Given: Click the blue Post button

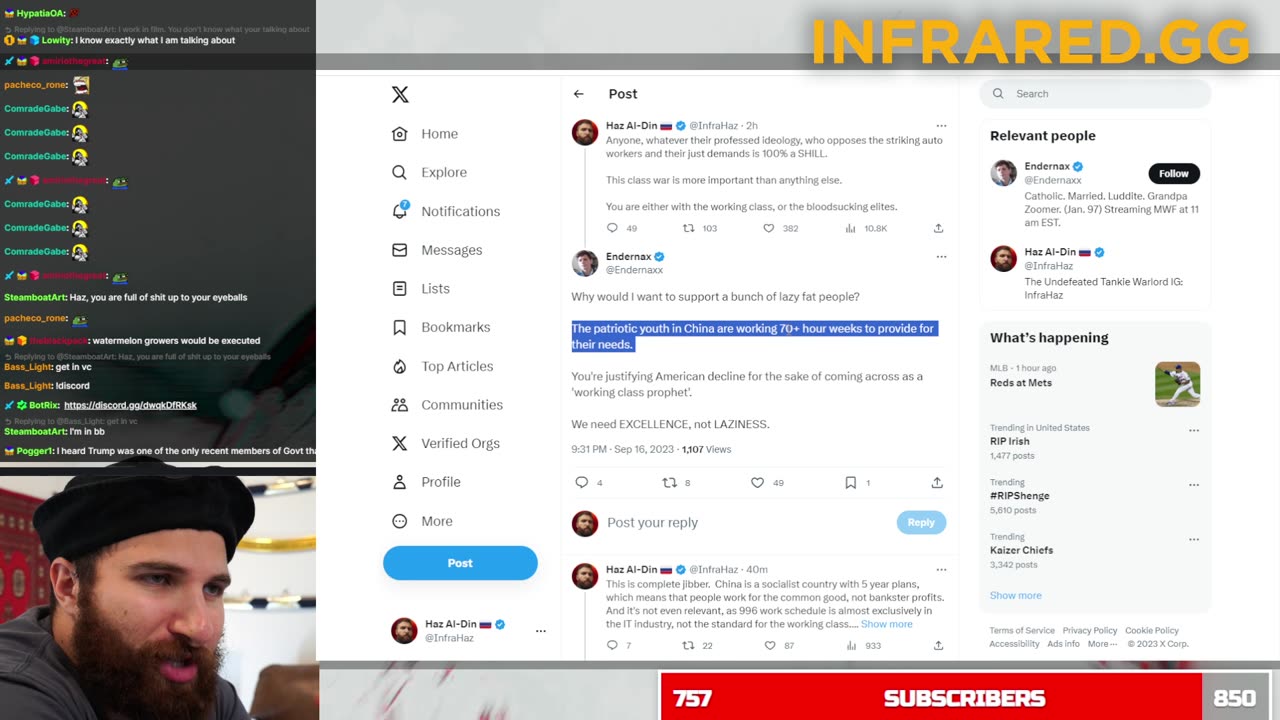Looking at the screenshot, I should pos(460,563).
